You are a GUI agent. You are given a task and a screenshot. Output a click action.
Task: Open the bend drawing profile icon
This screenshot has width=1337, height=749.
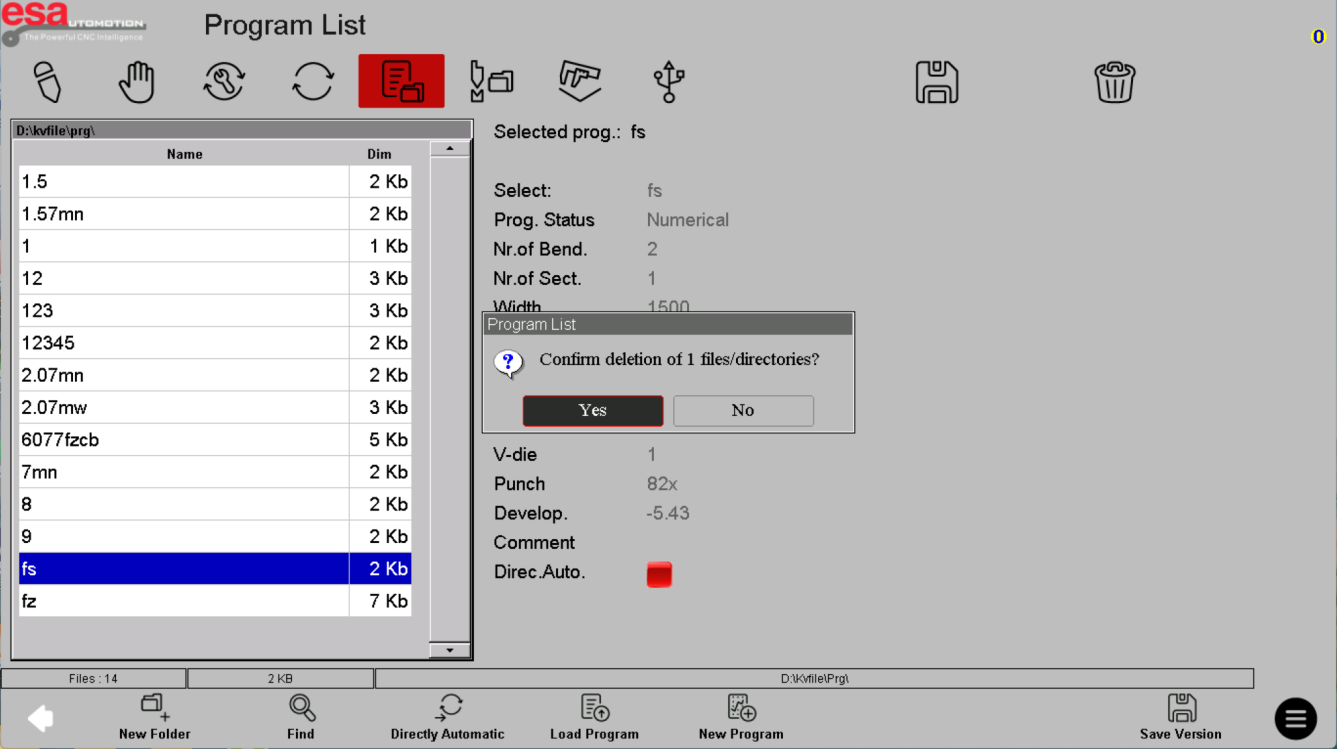point(580,82)
